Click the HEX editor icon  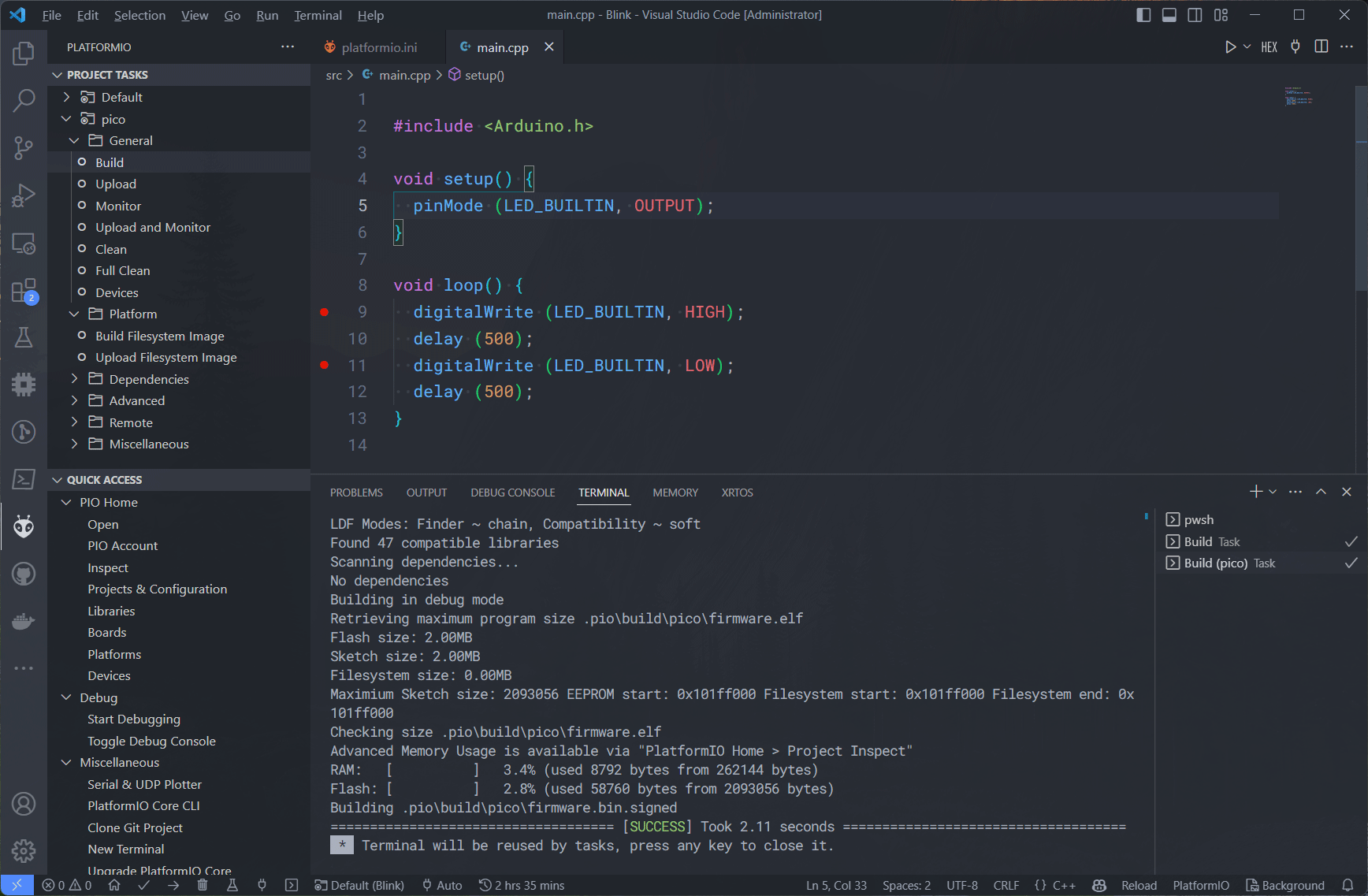[x=1269, y=47]
